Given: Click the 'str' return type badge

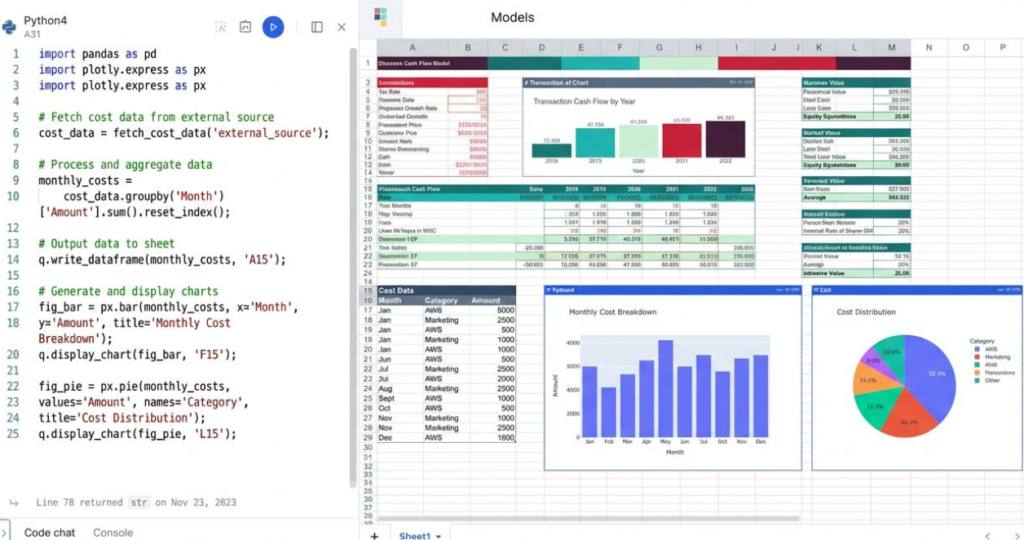Looking at the screenshot, I should pyautogui.click(x=139, y=502).
